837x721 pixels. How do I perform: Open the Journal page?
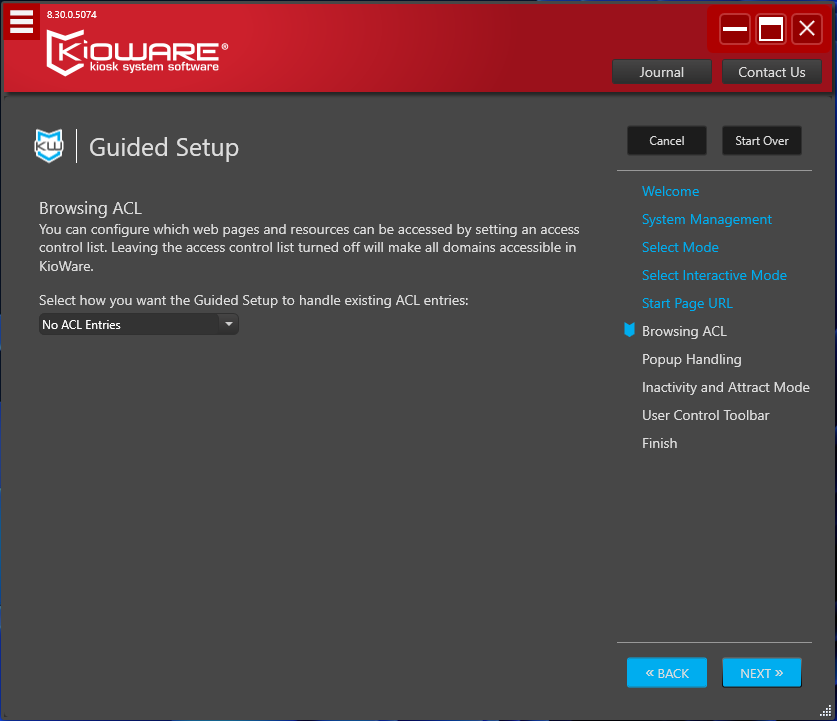click(661, 71)
